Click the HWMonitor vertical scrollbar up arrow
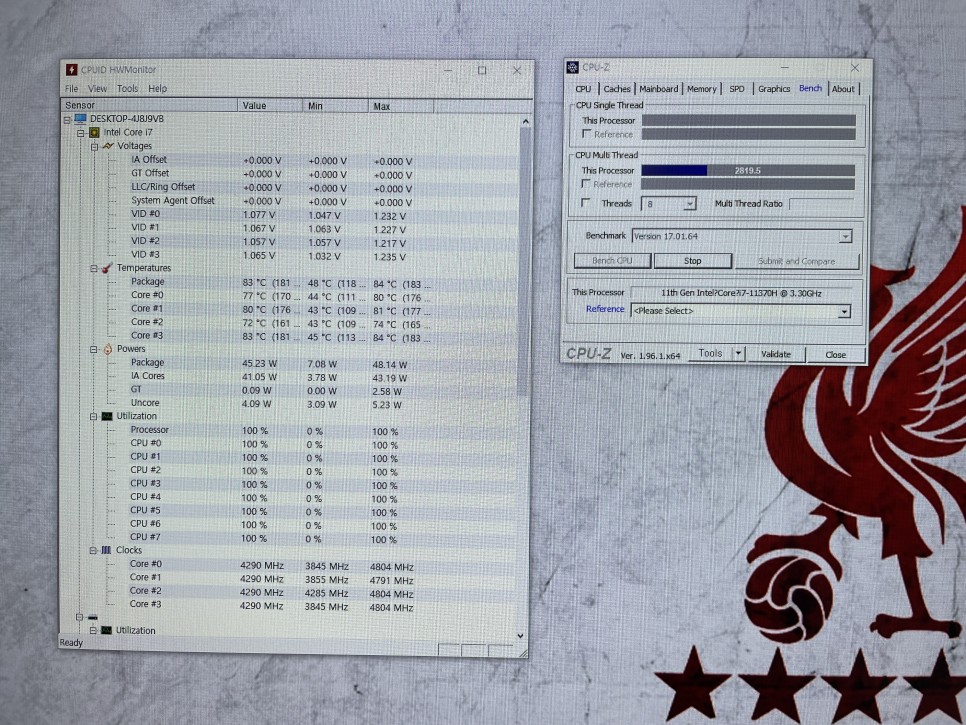 (526, 122)
